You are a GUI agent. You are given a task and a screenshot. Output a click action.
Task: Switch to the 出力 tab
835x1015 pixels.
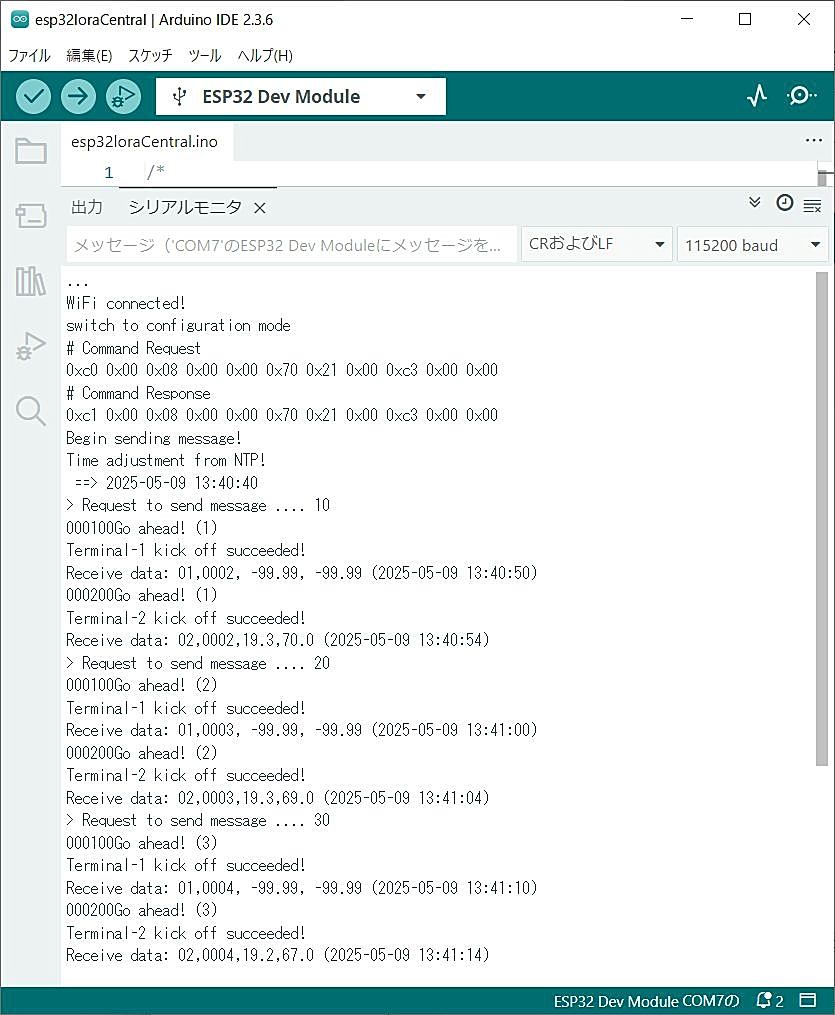coord(87,207)
